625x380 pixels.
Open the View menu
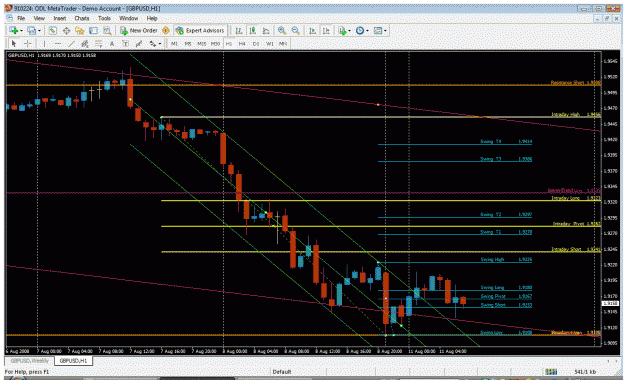point(39,18)
